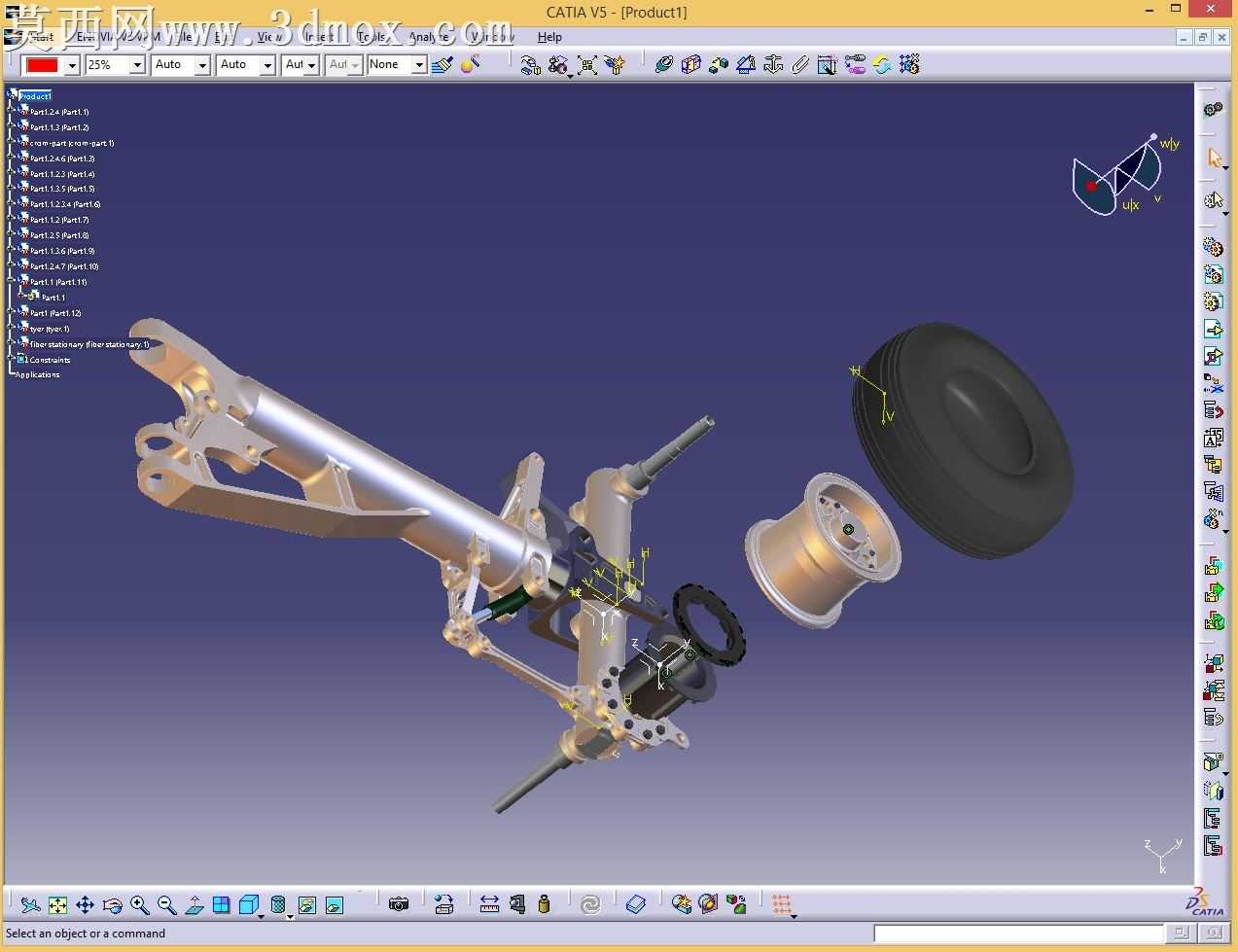Click the Measure Between icon
Image resolution: width=1238 pixels, height=952 pixels.
tap(489, 905)
